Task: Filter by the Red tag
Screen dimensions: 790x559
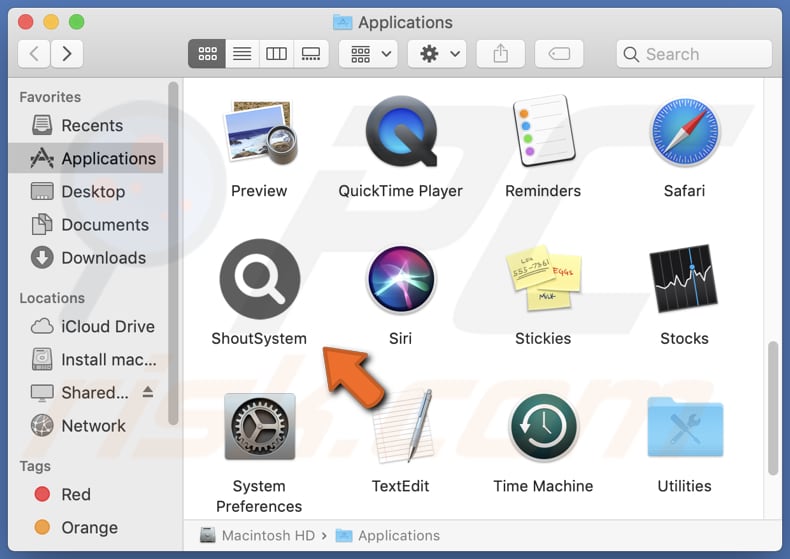Action: coord(86,495)
